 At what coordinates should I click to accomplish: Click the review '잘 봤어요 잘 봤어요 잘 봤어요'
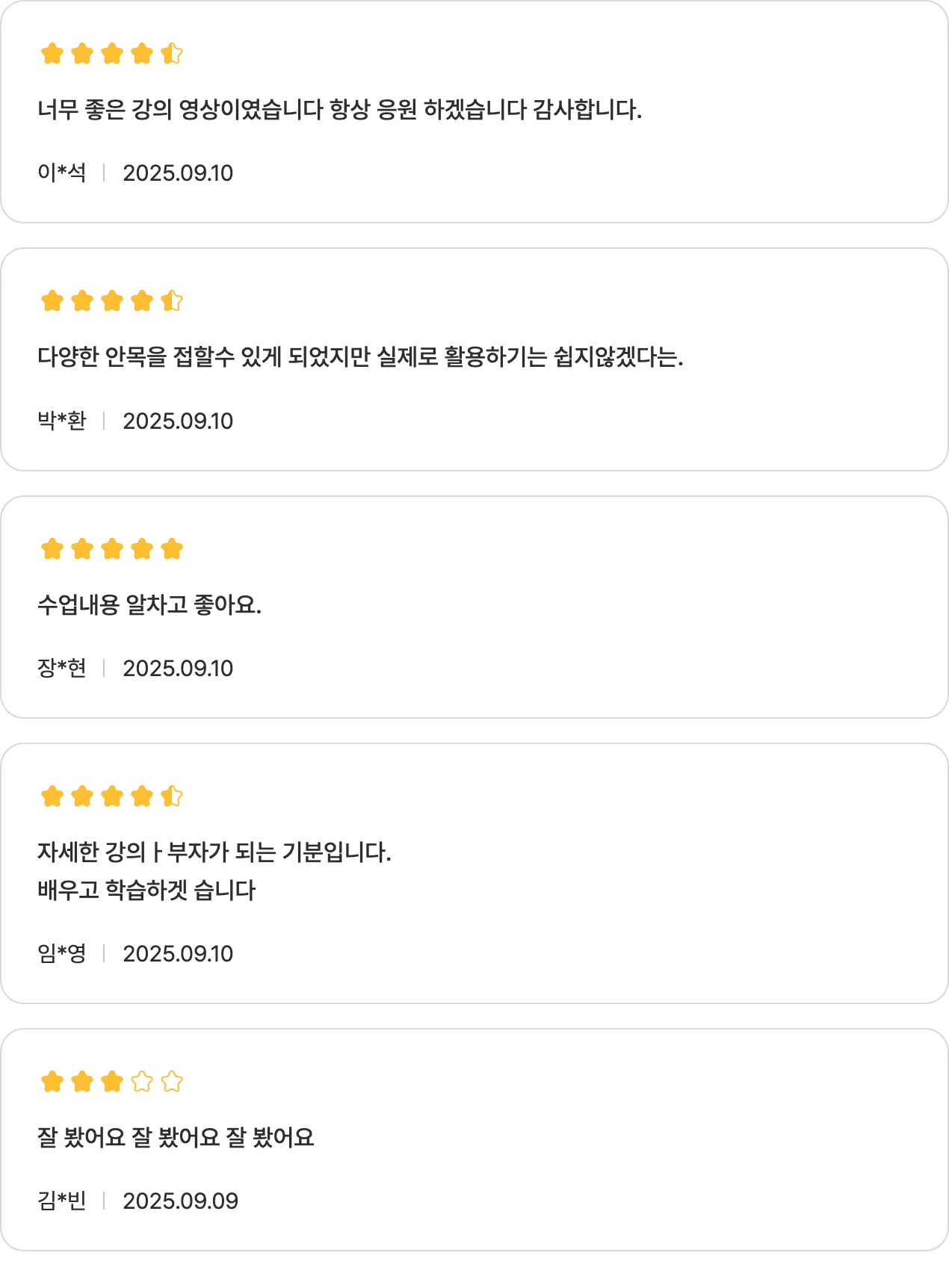tap(176, 1137)
